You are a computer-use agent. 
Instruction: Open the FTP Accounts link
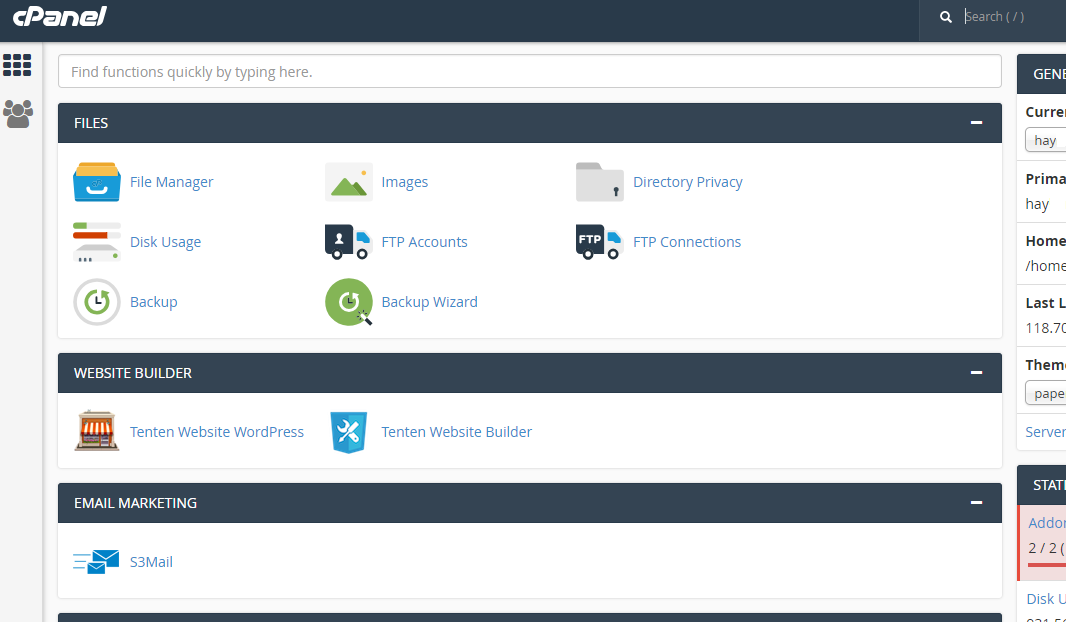click(424, 241)
